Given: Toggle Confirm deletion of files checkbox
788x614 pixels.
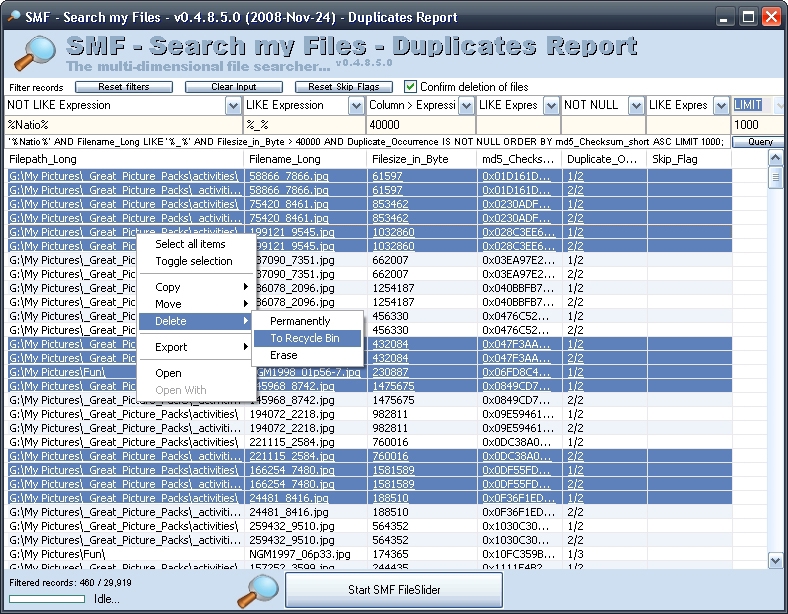Looking at the screenshot, I should point(410,87).
